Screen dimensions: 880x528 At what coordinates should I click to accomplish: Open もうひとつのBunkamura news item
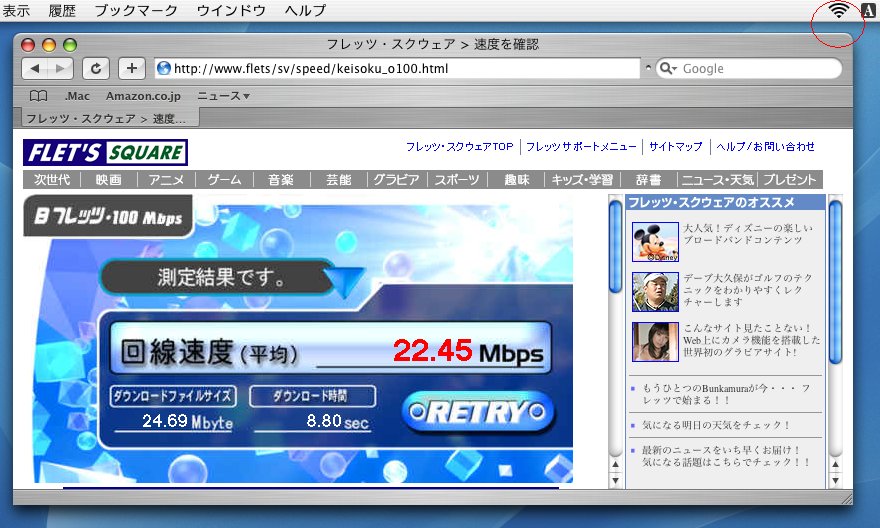726,394
